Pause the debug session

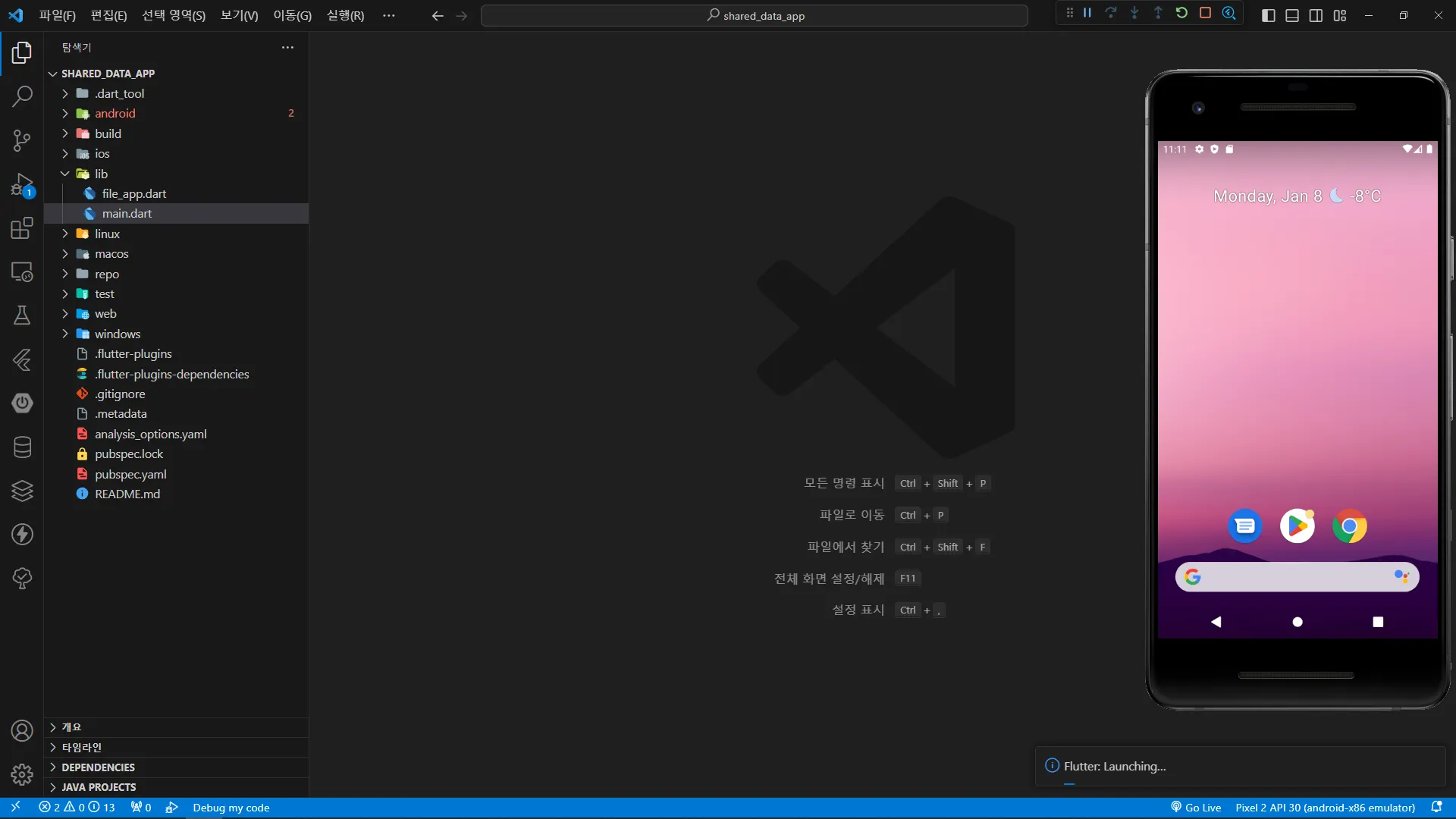tap(1087, 13)
